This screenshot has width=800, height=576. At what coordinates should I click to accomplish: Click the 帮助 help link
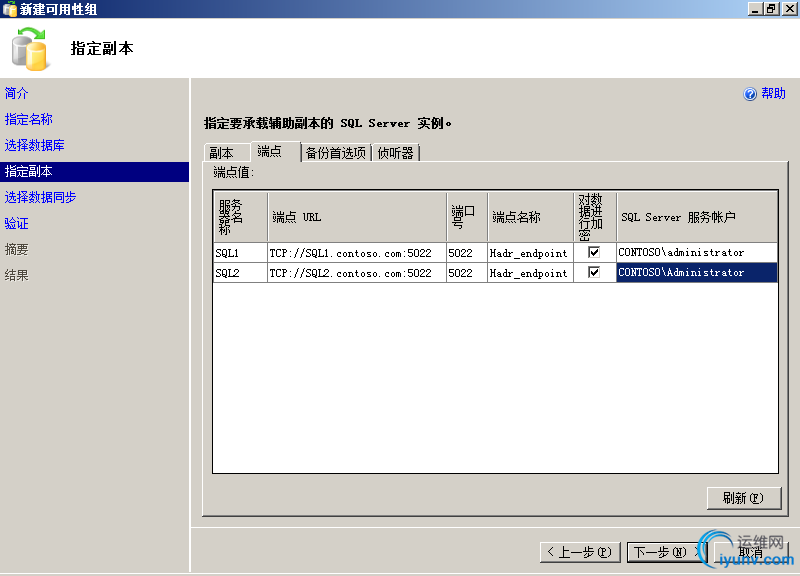pos(773,93)
